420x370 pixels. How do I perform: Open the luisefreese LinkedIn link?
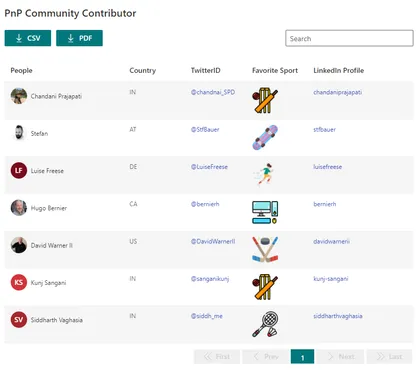(328, 167)
